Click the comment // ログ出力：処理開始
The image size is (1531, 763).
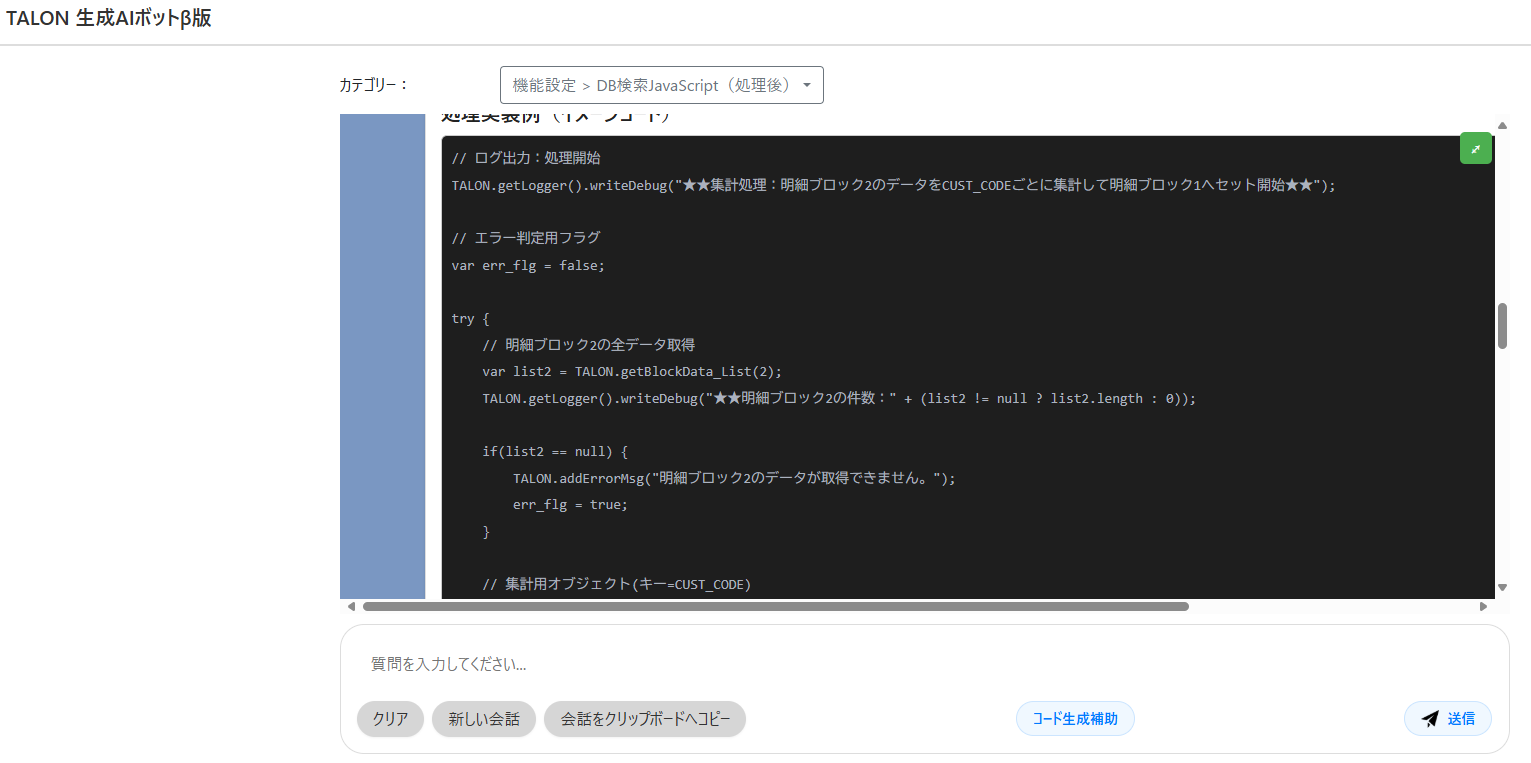tap(526, 158)
